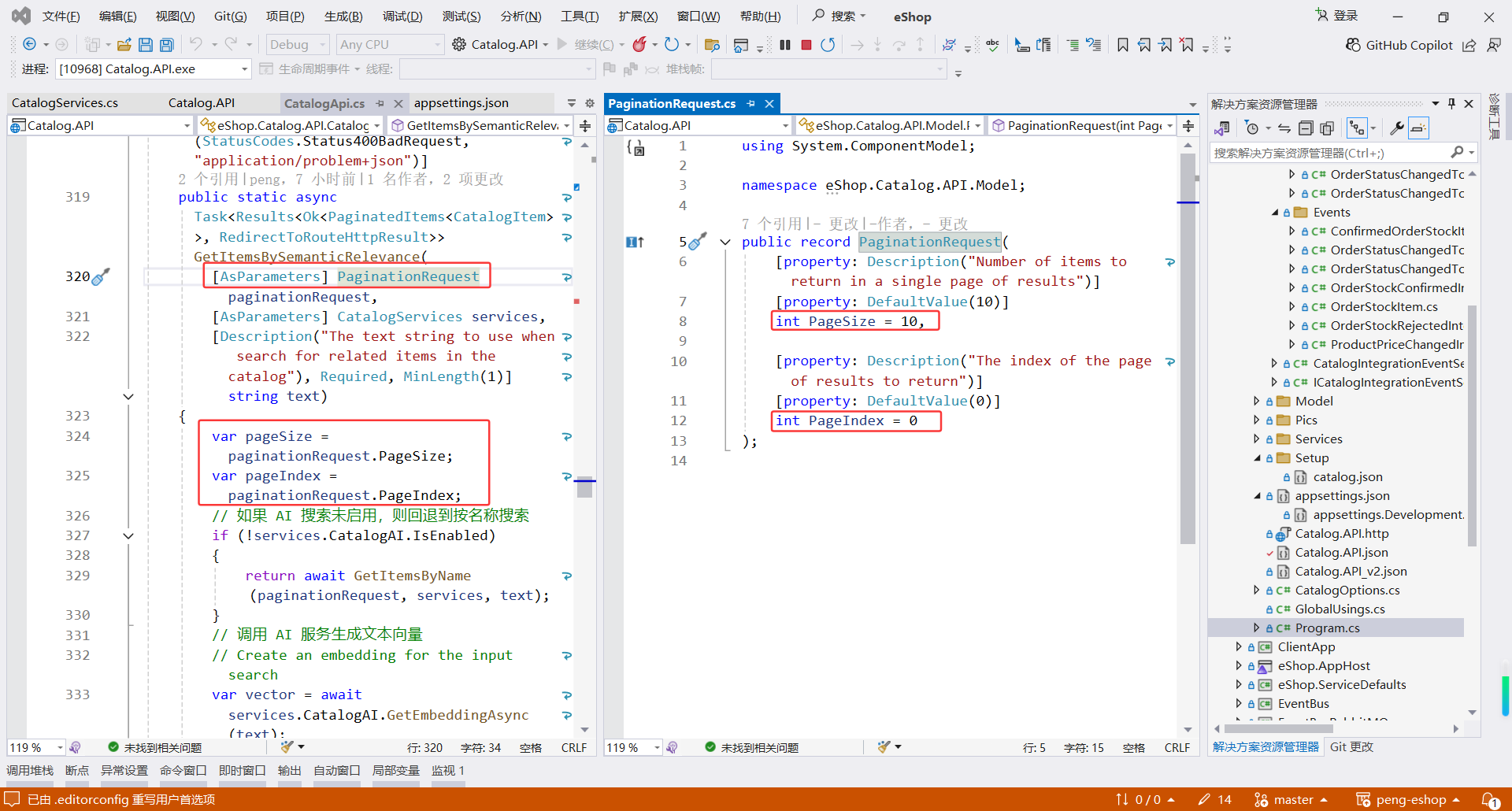Toggle auto-hide pin for Solution Explorer
The image size is (1512, 811).
coord(1451,104)
